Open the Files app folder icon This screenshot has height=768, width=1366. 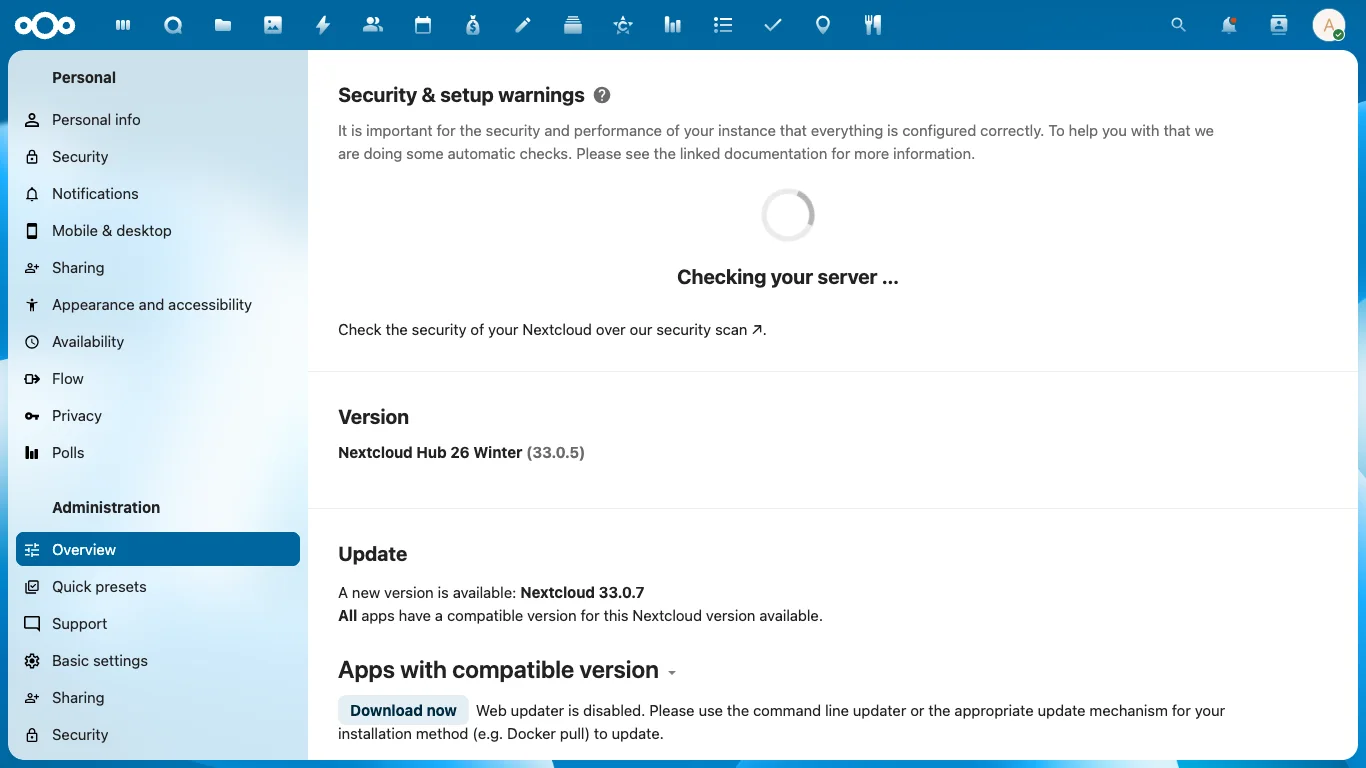tap(223, 25)
